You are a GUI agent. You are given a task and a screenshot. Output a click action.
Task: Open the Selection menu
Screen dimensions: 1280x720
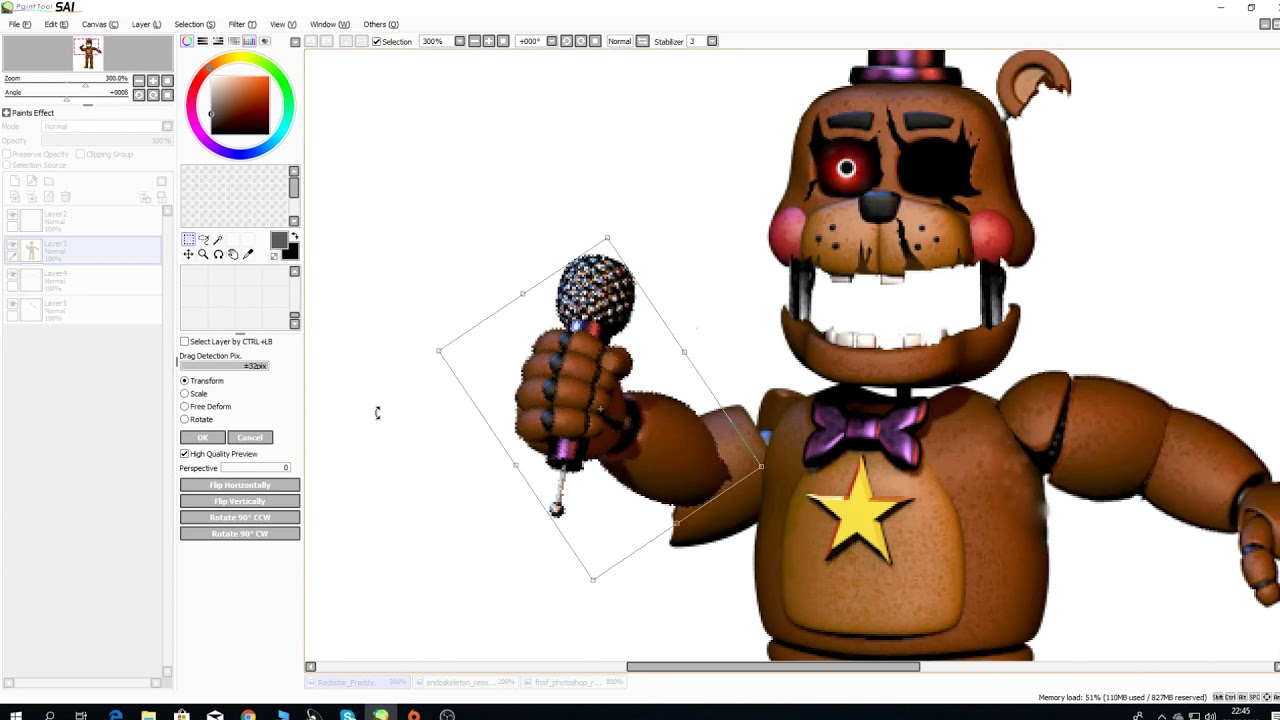click(194, 24)
